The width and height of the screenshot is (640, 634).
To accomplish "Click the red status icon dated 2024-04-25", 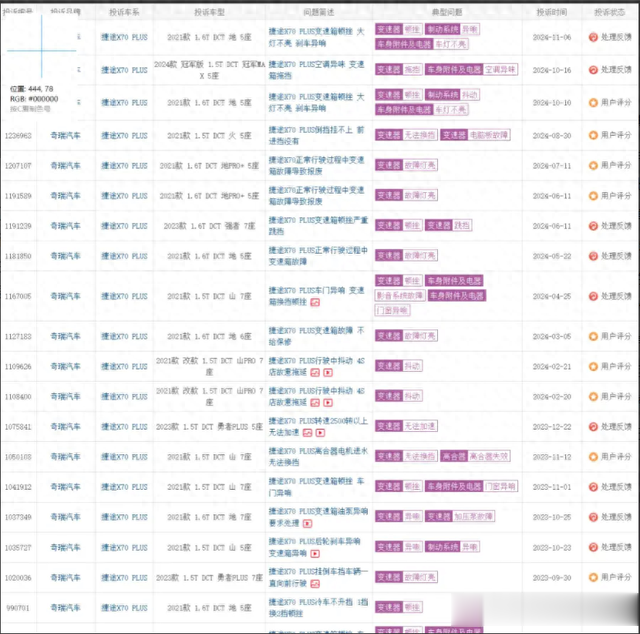I will [x=593, y=296].
